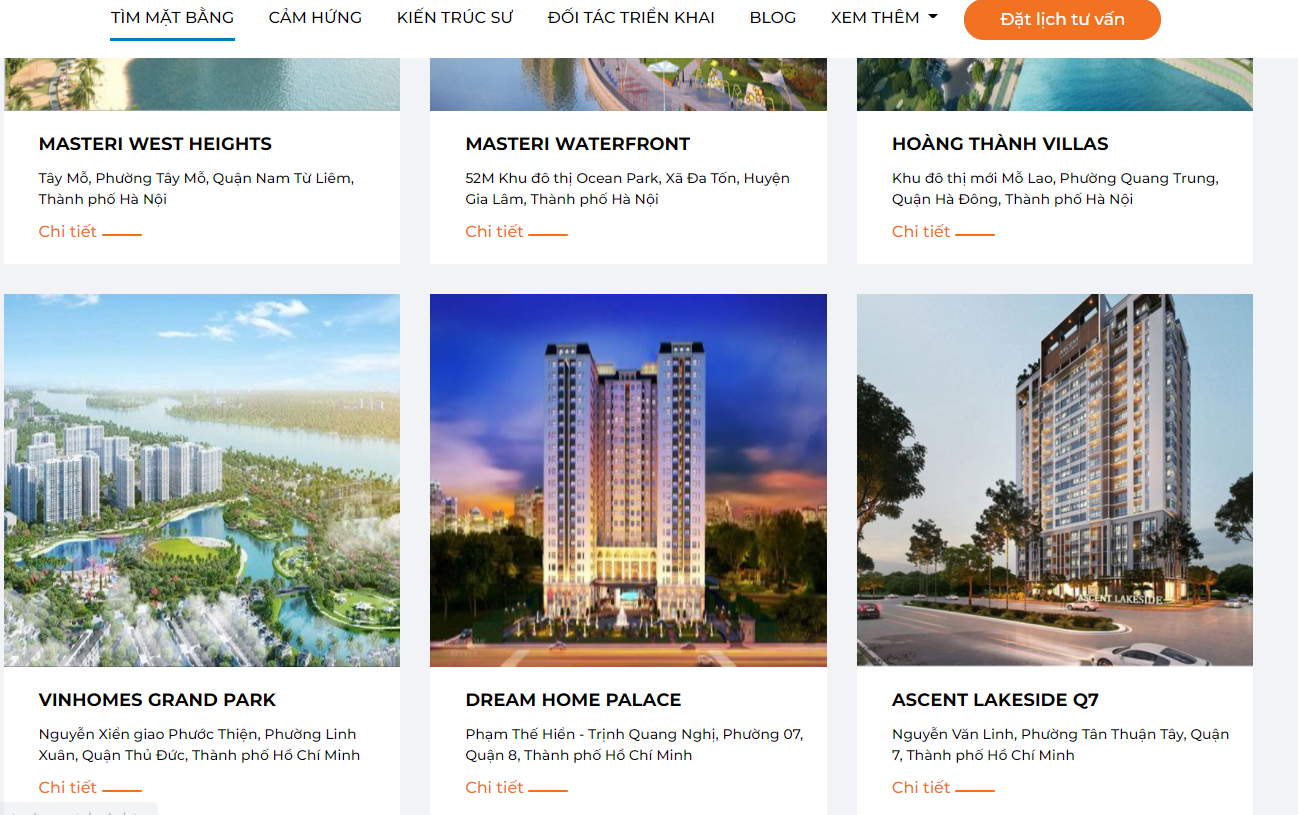Expand the XEM THÊM dropdown
The height and width of the screenshot is (815, 1298).
tap(884, 18)
